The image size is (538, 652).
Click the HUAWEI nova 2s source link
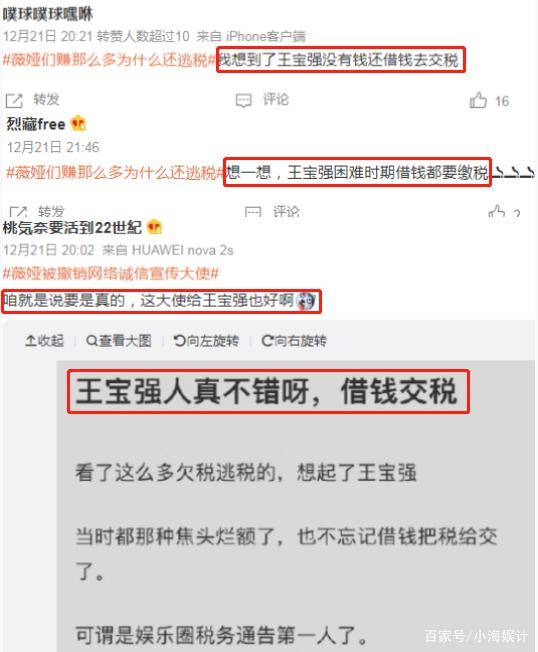pyautogui.click(x=183, y=250)
